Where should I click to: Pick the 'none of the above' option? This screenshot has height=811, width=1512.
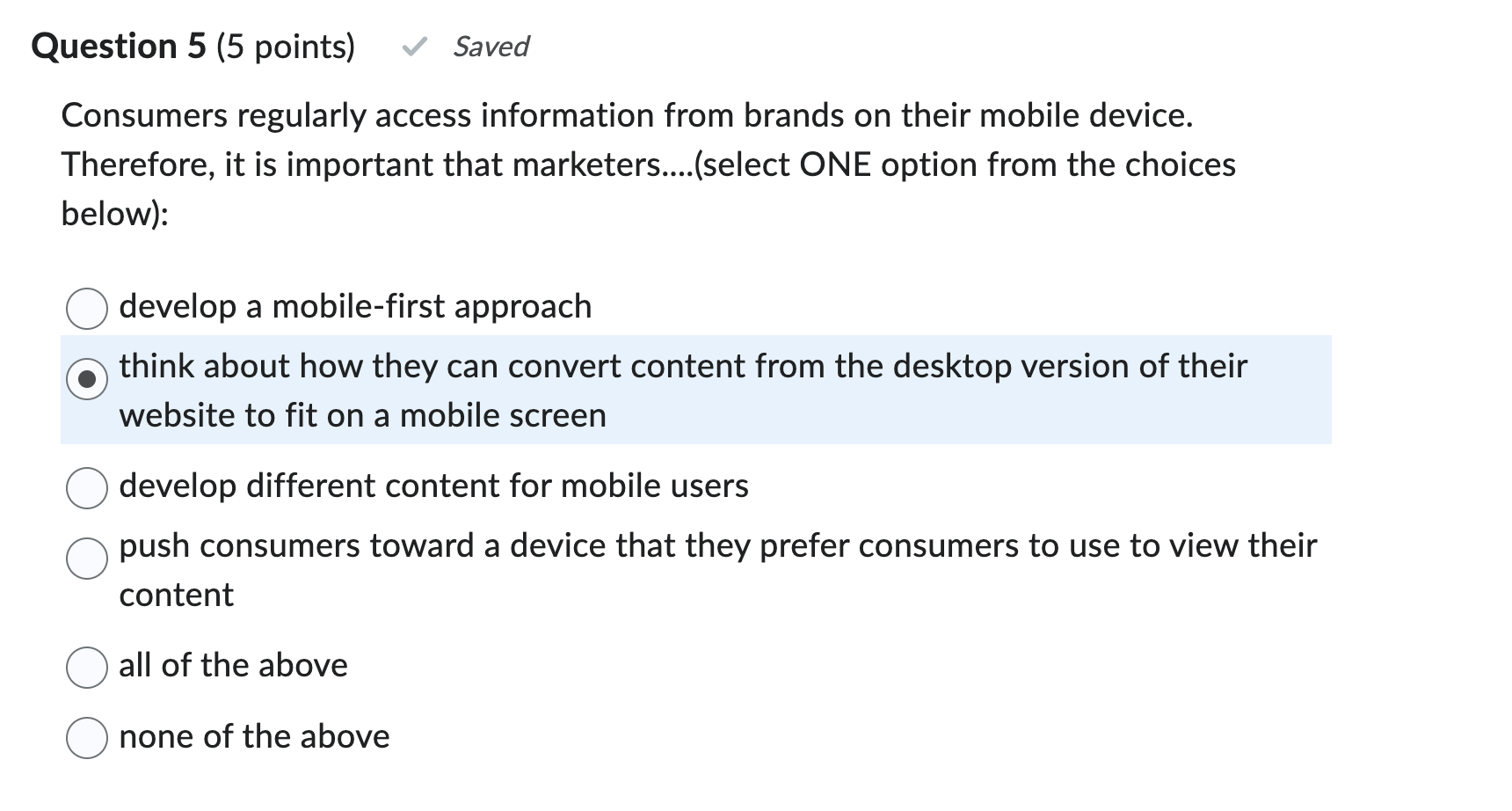(x=86, y=737)
